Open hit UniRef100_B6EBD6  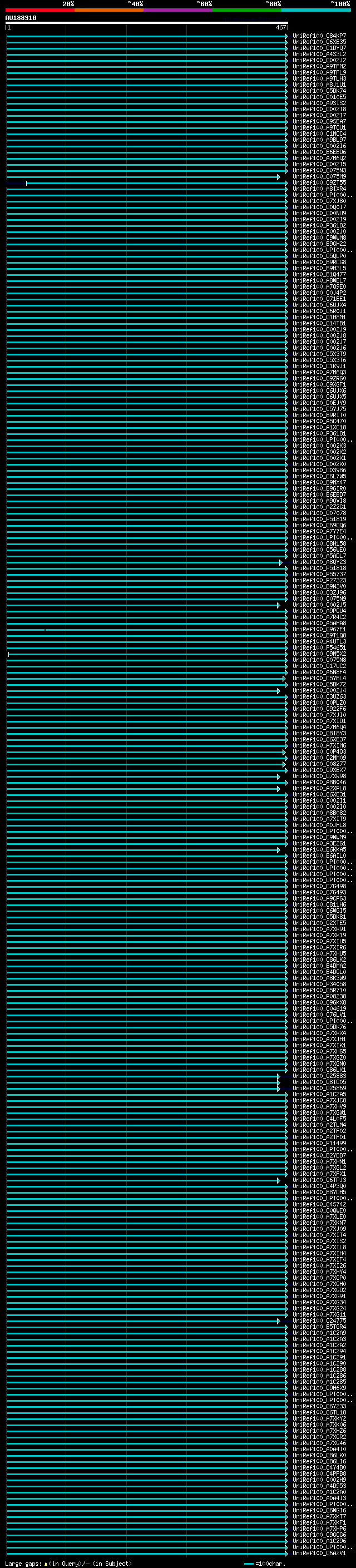pyautogui.click(x=319, y=152)
